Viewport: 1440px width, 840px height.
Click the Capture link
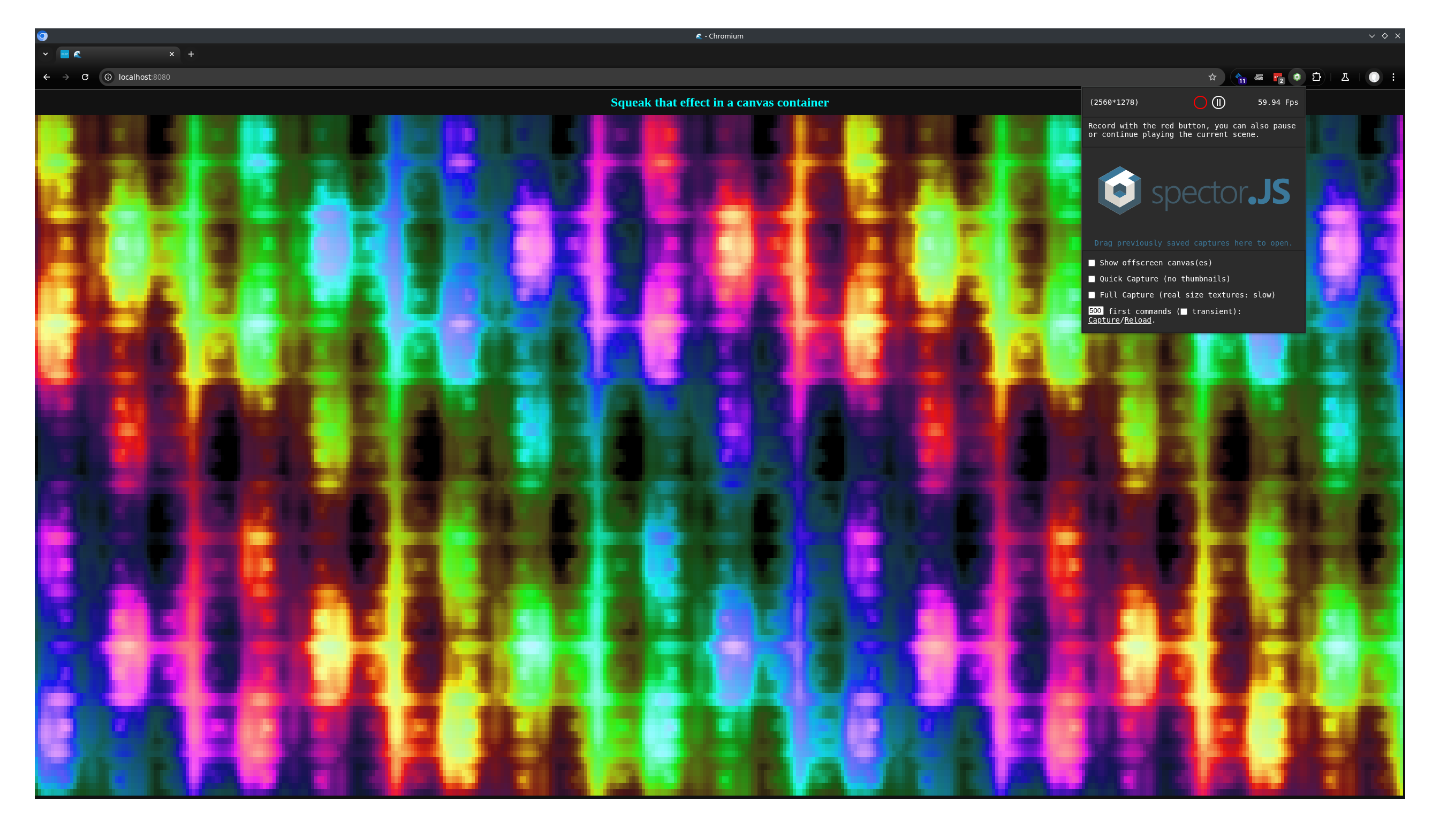click(1103, 320)
